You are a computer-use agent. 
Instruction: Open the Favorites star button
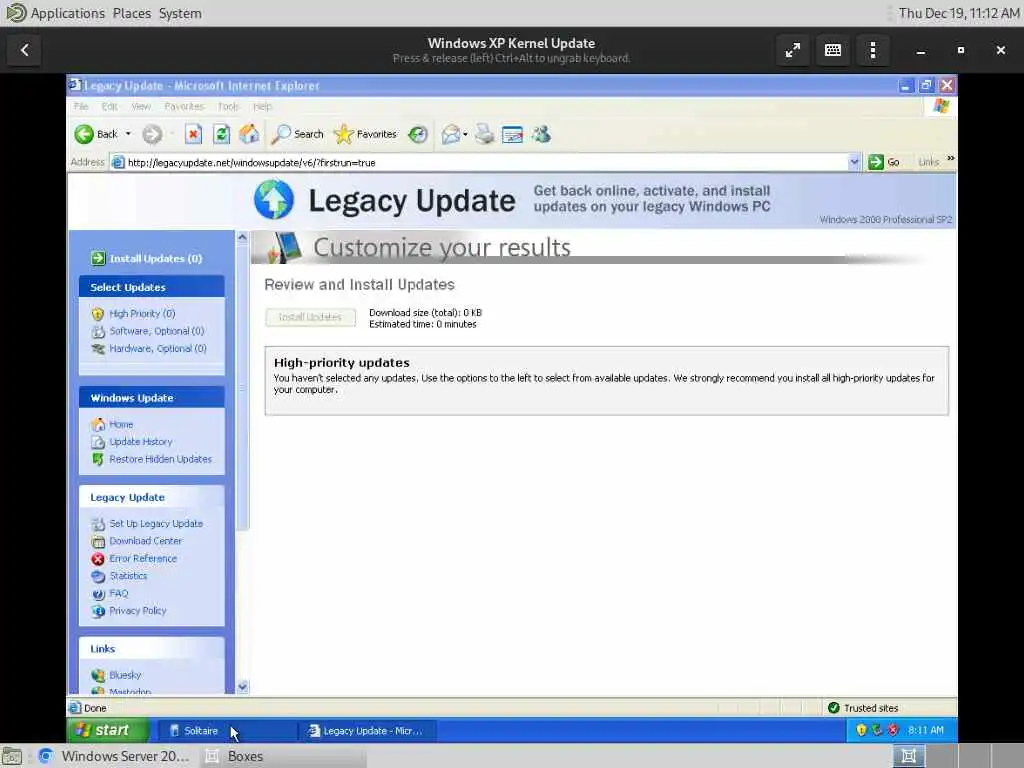pos(365,135)
